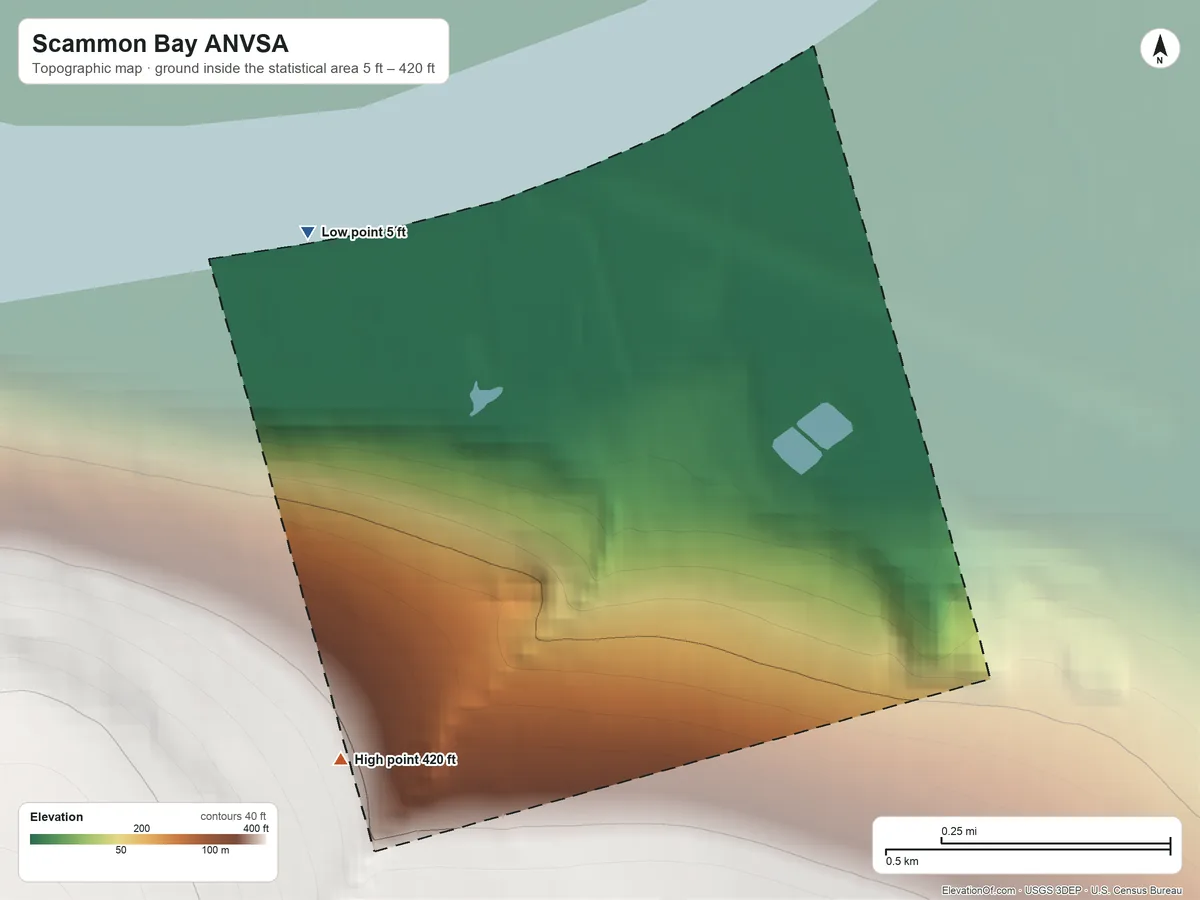The image size is (1200, 900).
Task: Click the orange high point triangle marker
Action: click(x=341, y=760)
